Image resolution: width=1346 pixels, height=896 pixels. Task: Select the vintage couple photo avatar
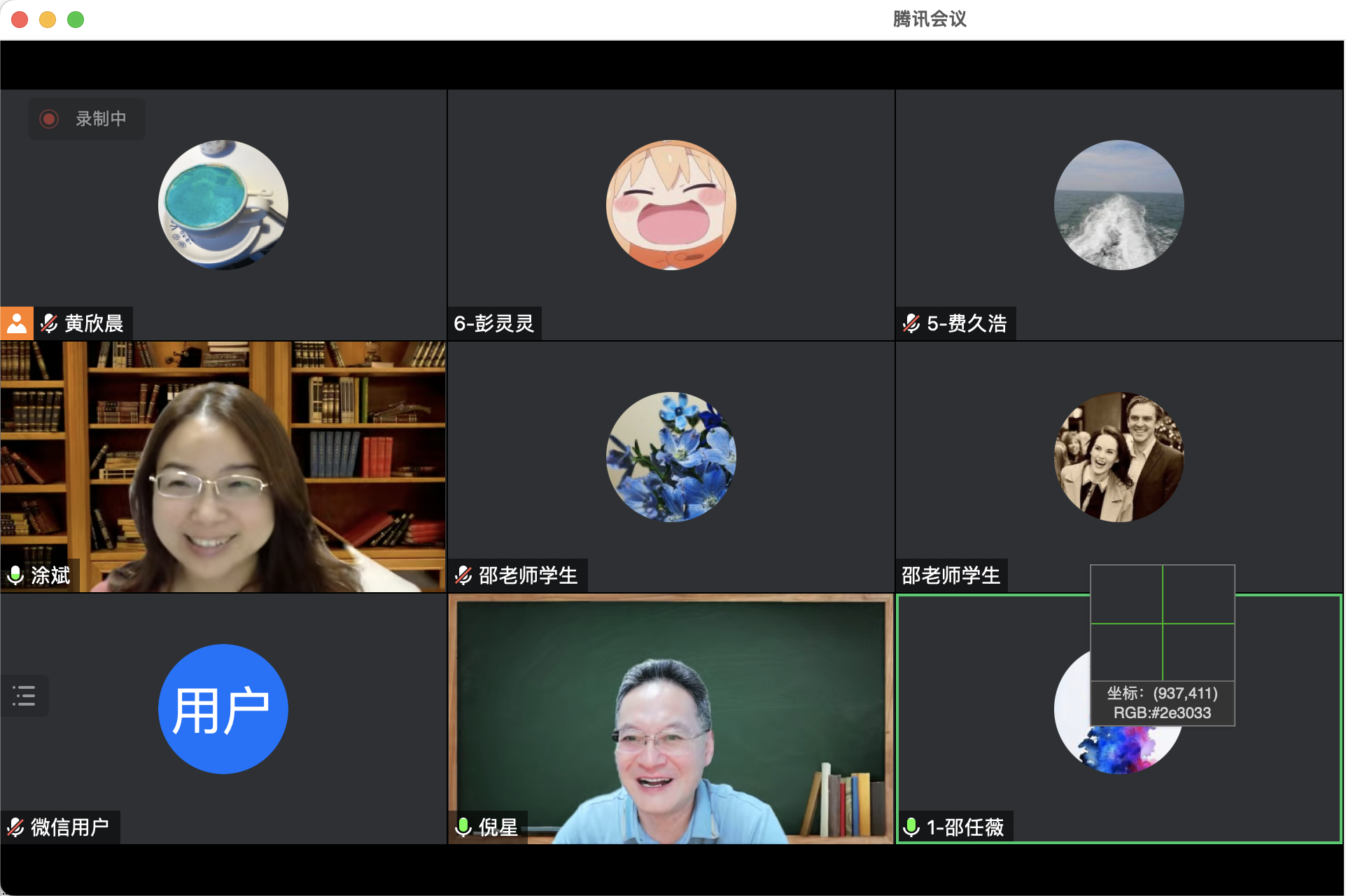pos(1119,456)
